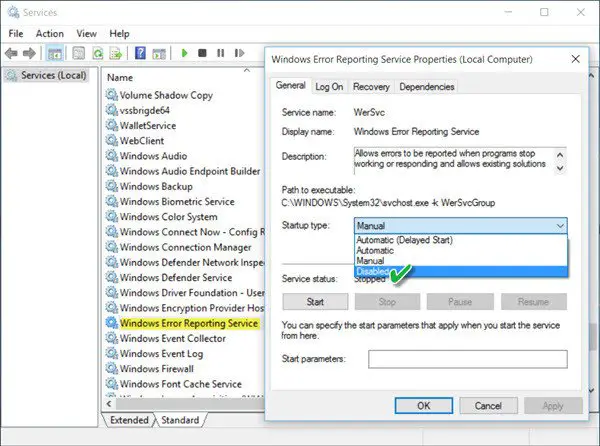
Task: Click description box scroll-down arrow
Action: [560, 168]
